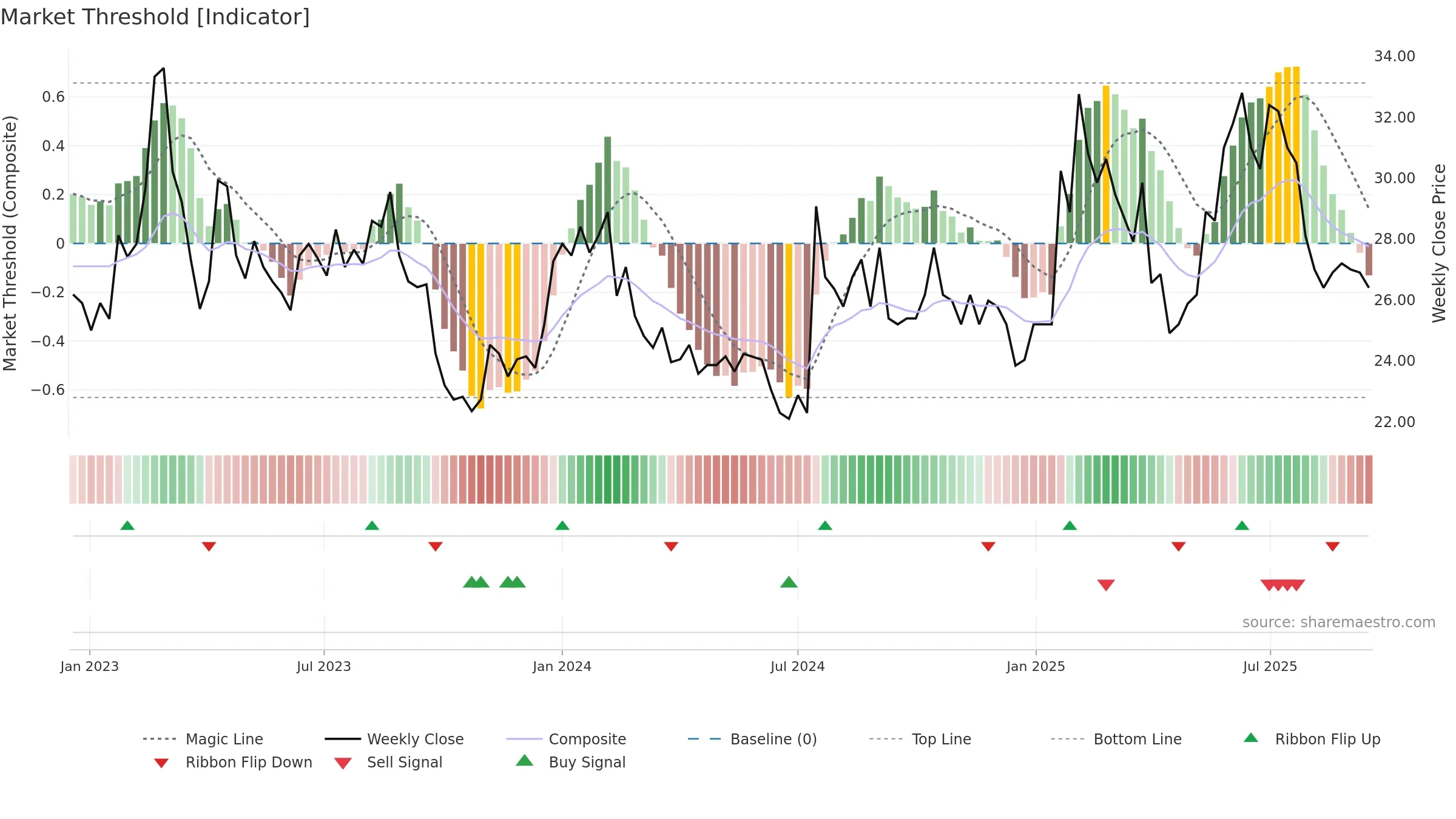Click the 0.6 composite axis label
Viewport: 1456px width, 819px height.
[53, 97]
